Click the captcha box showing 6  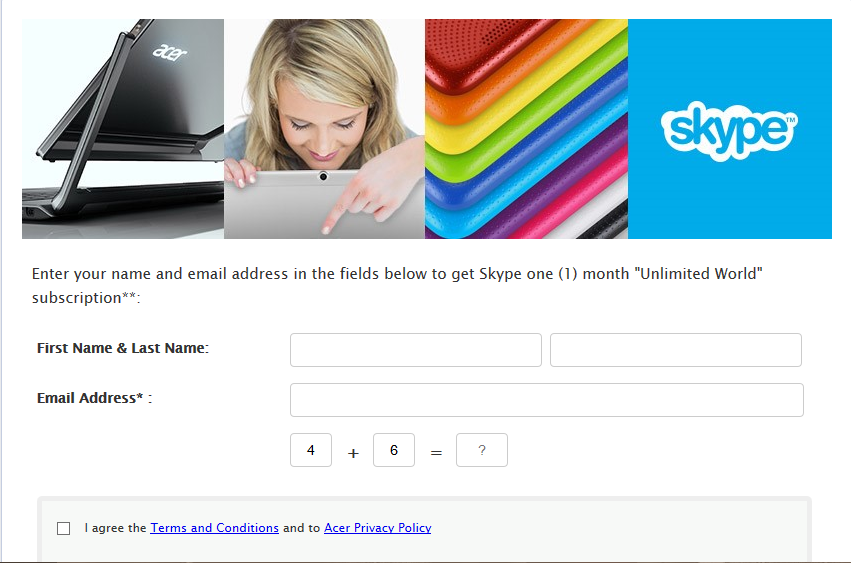pyautogui.click(x=394, y=450)
